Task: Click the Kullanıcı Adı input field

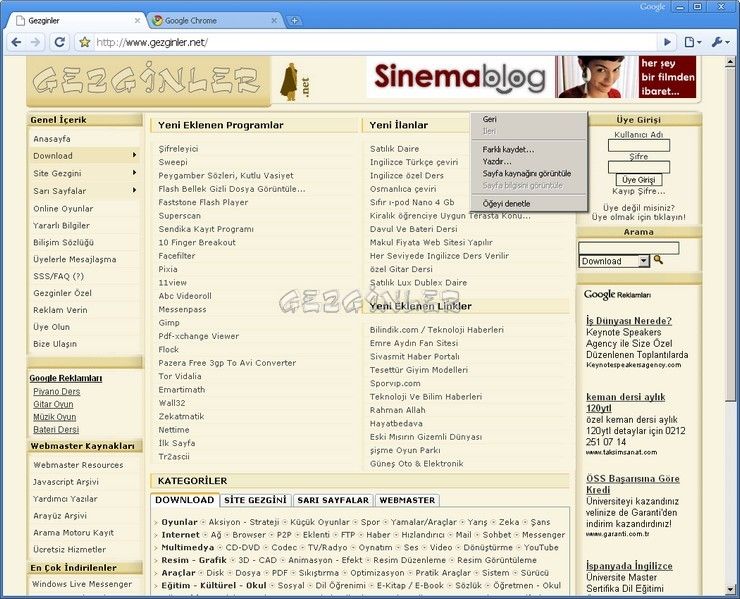Action: click(639, 145)
